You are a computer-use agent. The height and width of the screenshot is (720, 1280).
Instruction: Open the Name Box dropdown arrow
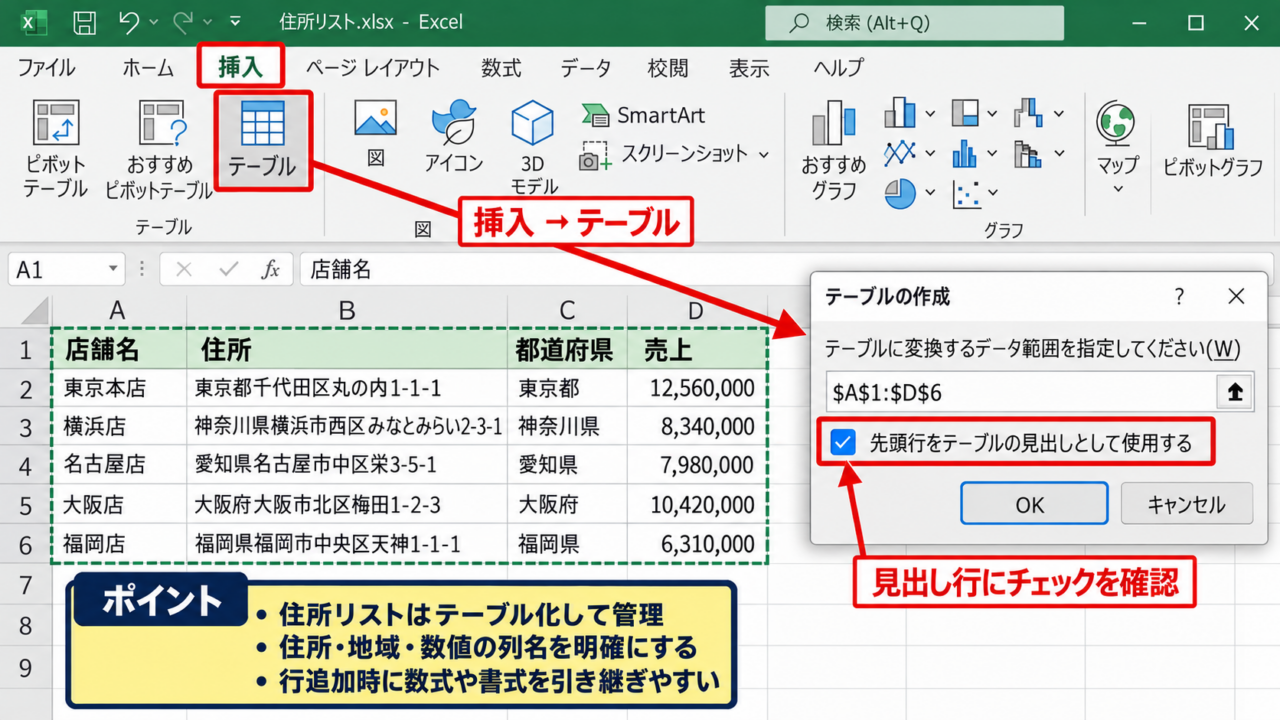point(113,269)
